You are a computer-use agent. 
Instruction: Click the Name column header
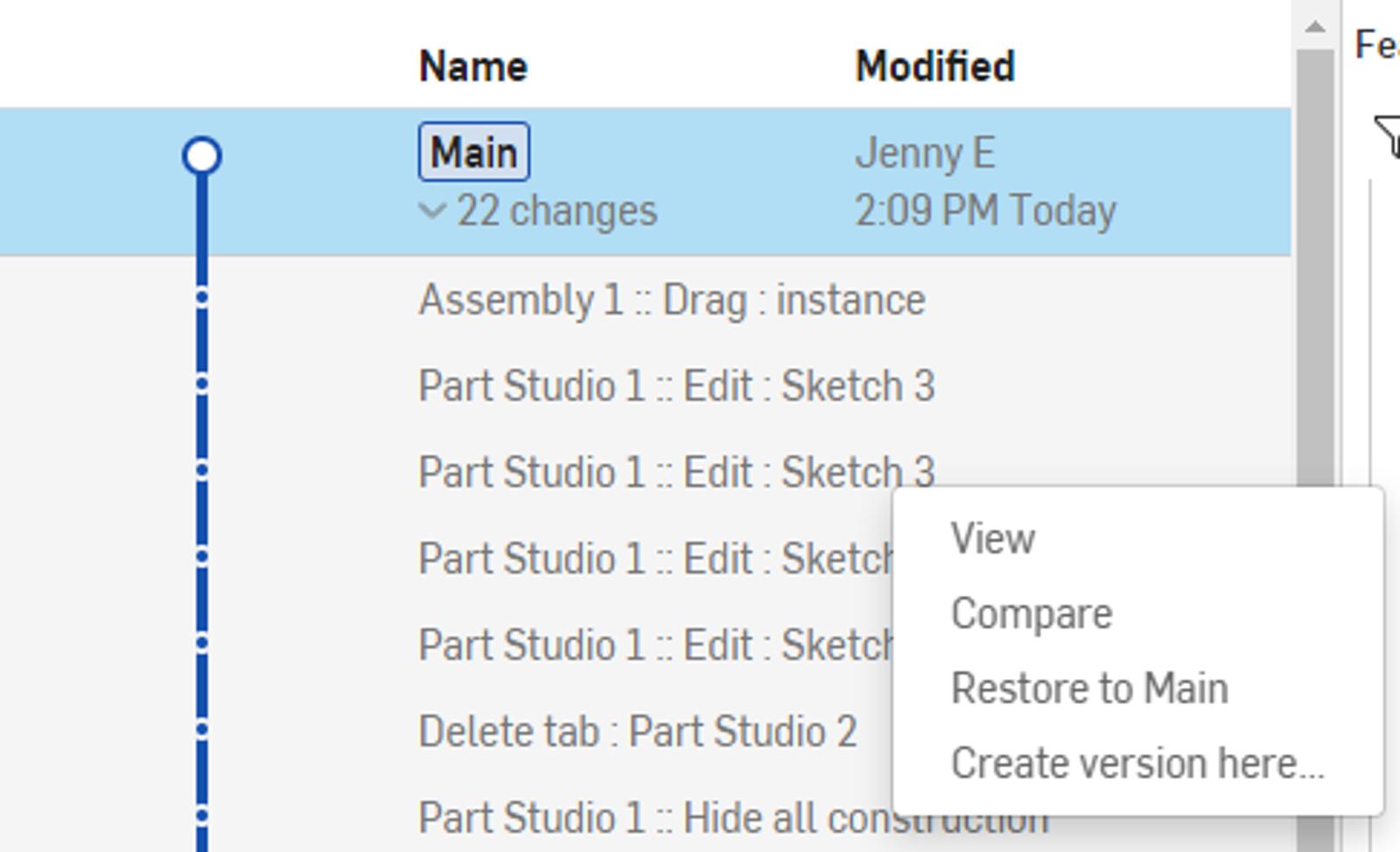472,66
